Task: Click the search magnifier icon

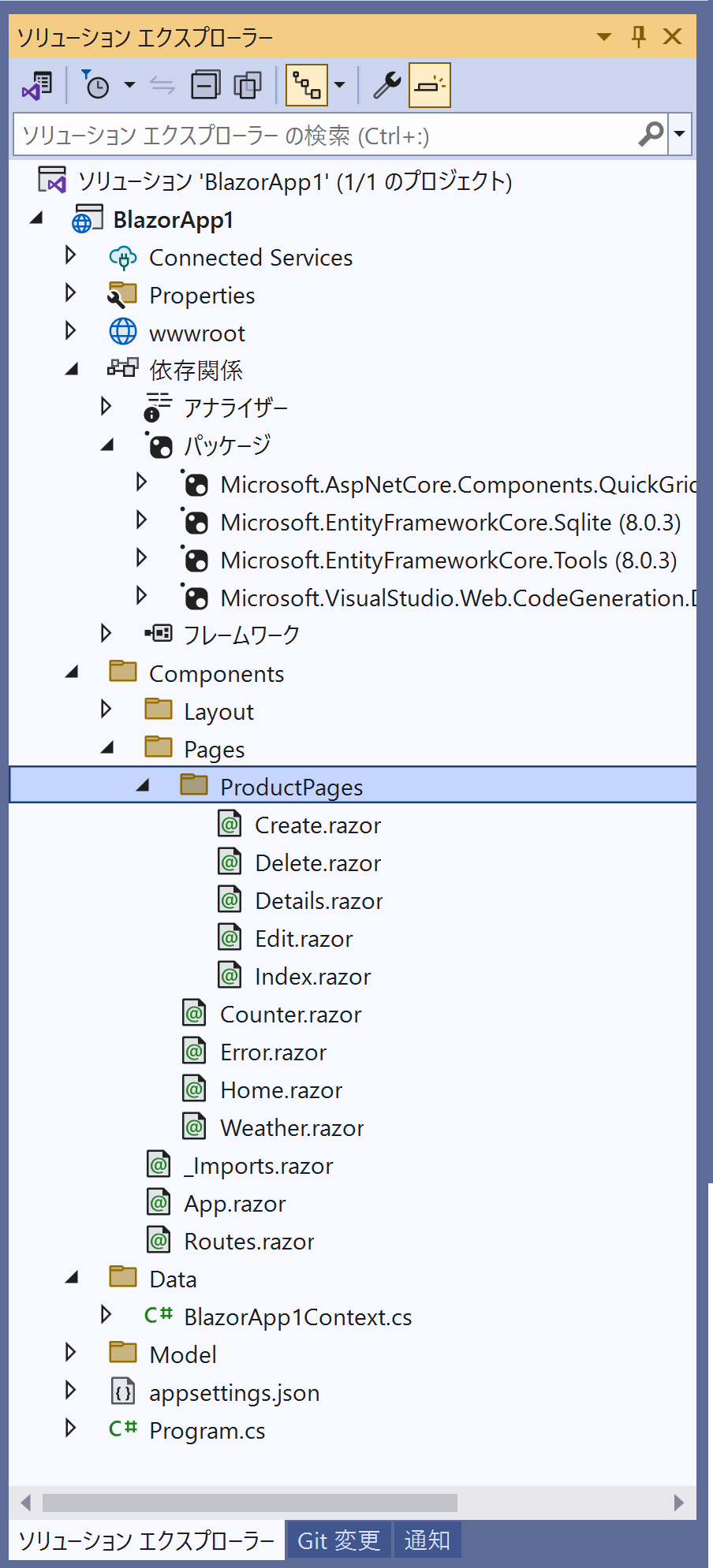Action: 651,135
